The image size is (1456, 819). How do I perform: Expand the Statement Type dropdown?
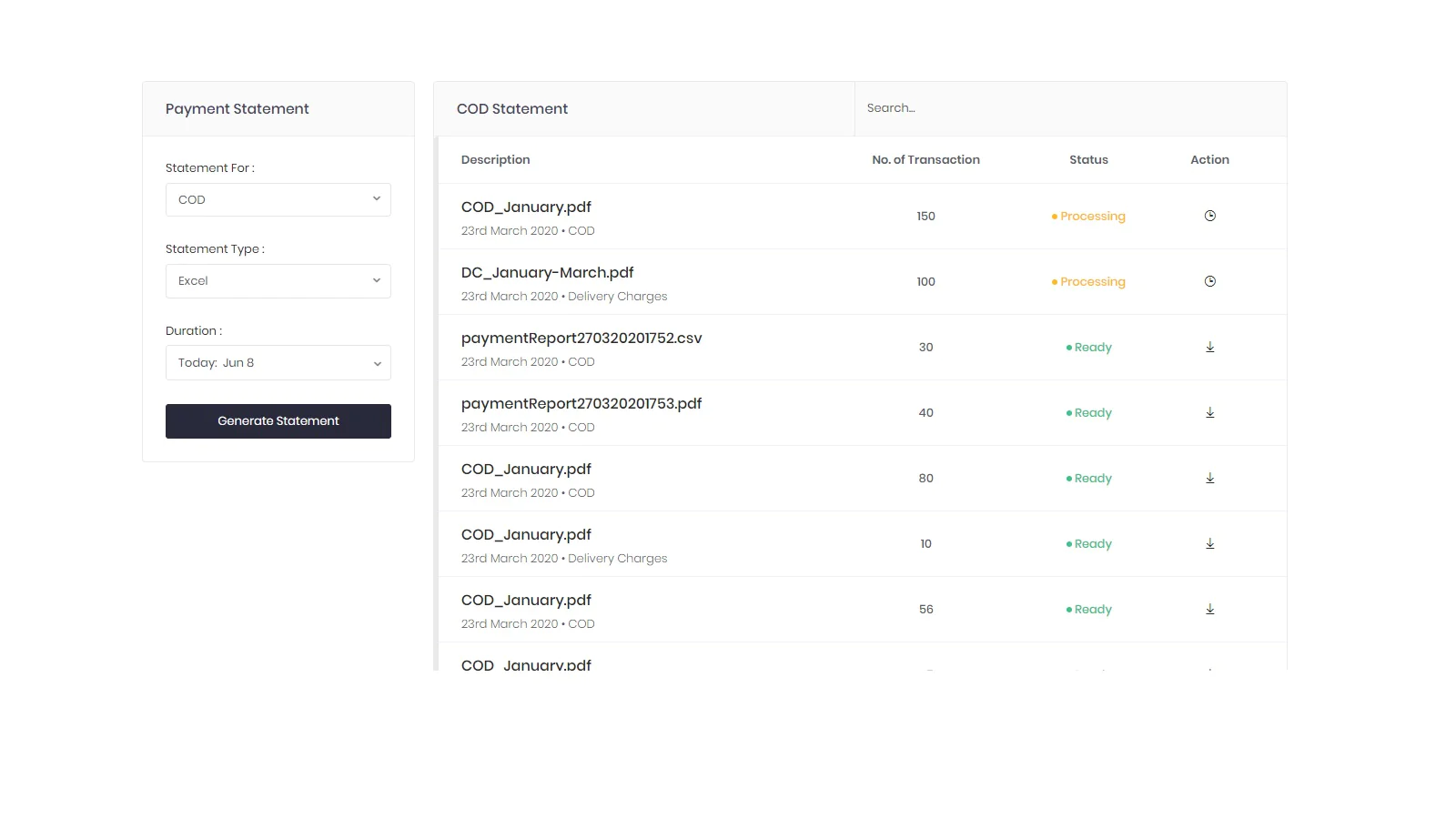(x=278, y=280)
